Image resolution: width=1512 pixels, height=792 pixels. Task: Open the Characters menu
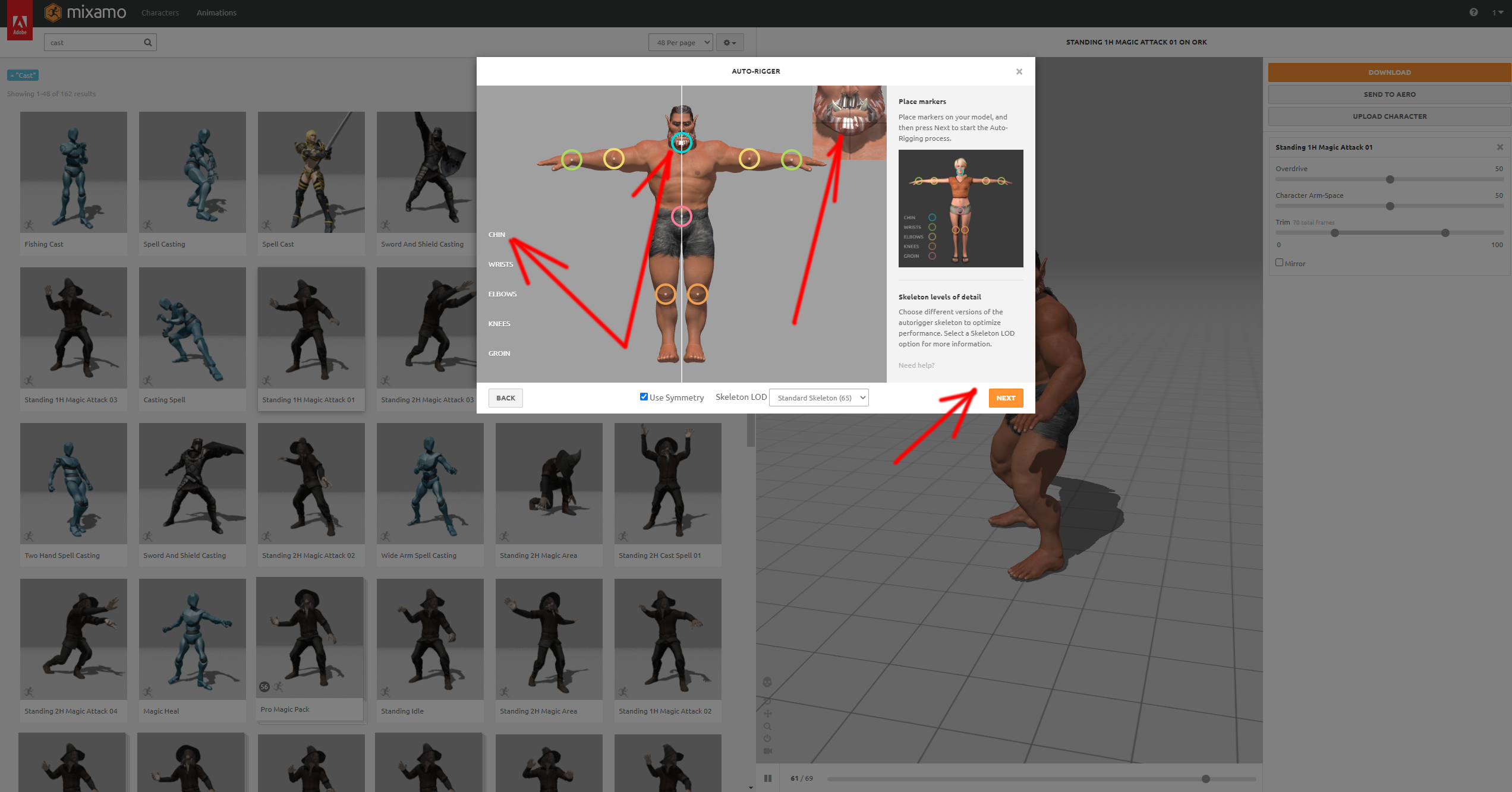[160, 12]
